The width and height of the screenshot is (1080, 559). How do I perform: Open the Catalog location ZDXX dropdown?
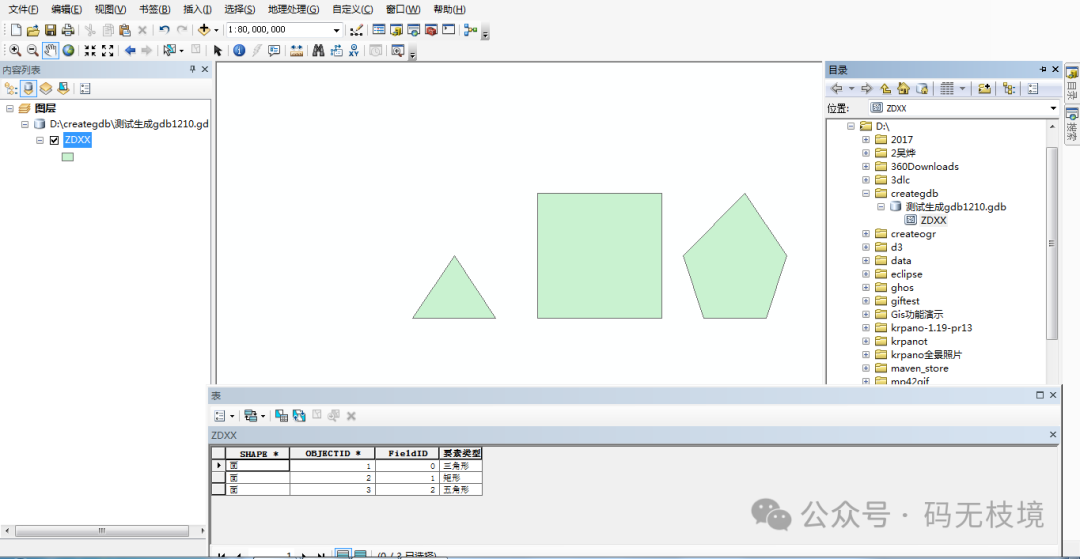click(1053, 108)
